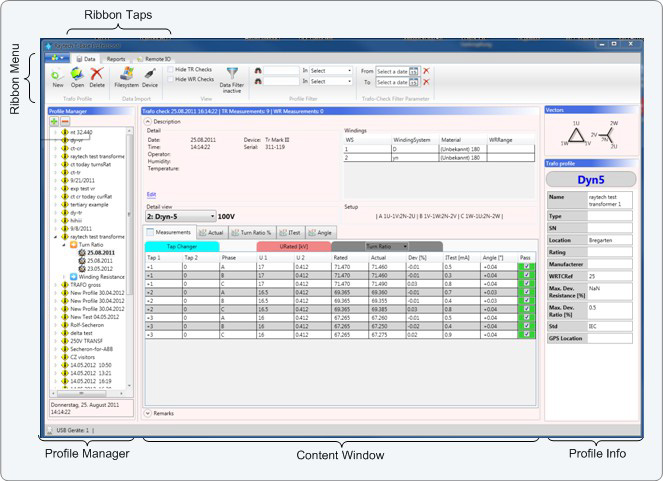Click the Edit link under Detail
The width and height of the screenshot is (663, 481).
tap(151, 193)
